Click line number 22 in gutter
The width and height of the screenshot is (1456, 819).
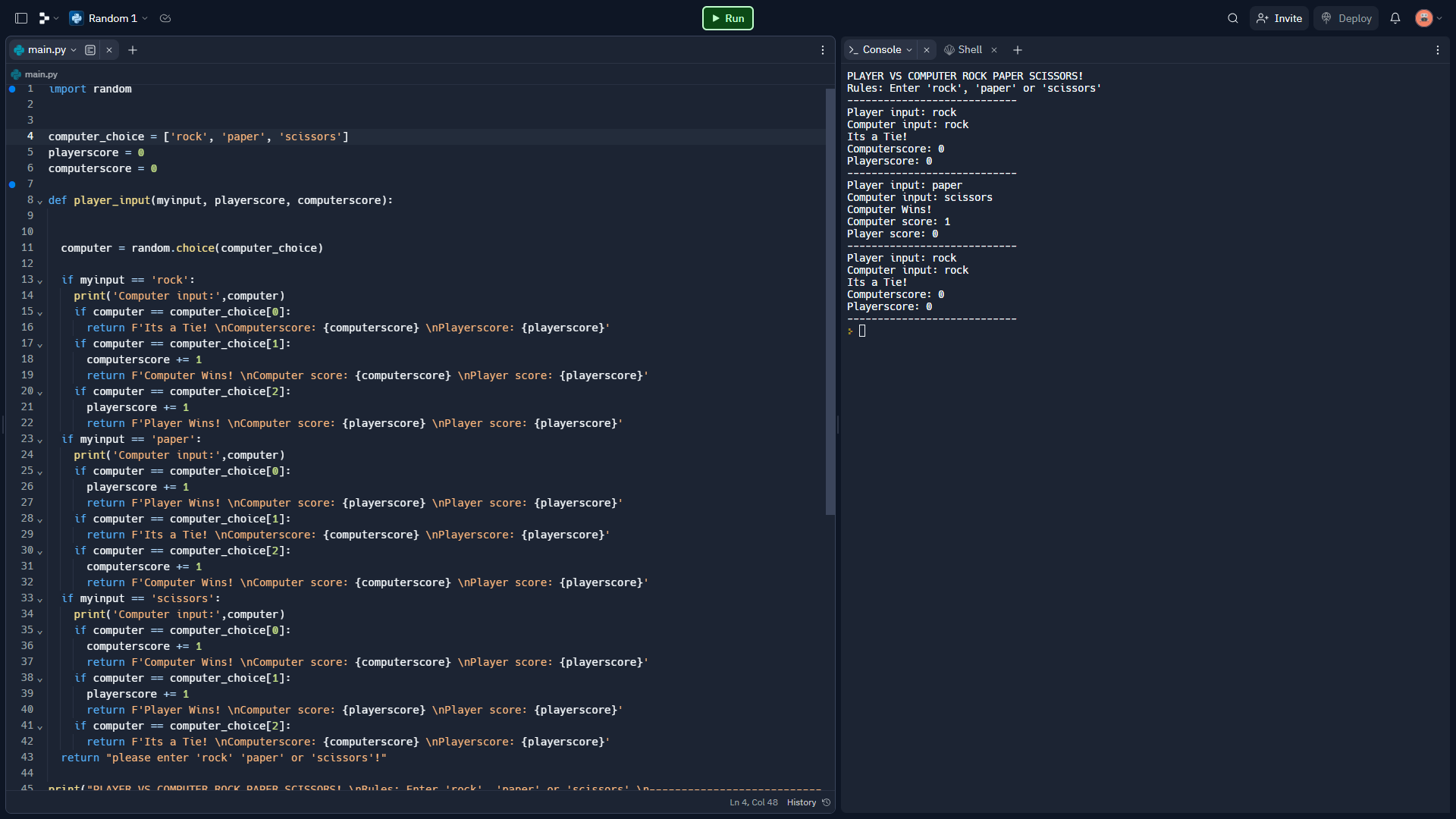pos(27,423)
